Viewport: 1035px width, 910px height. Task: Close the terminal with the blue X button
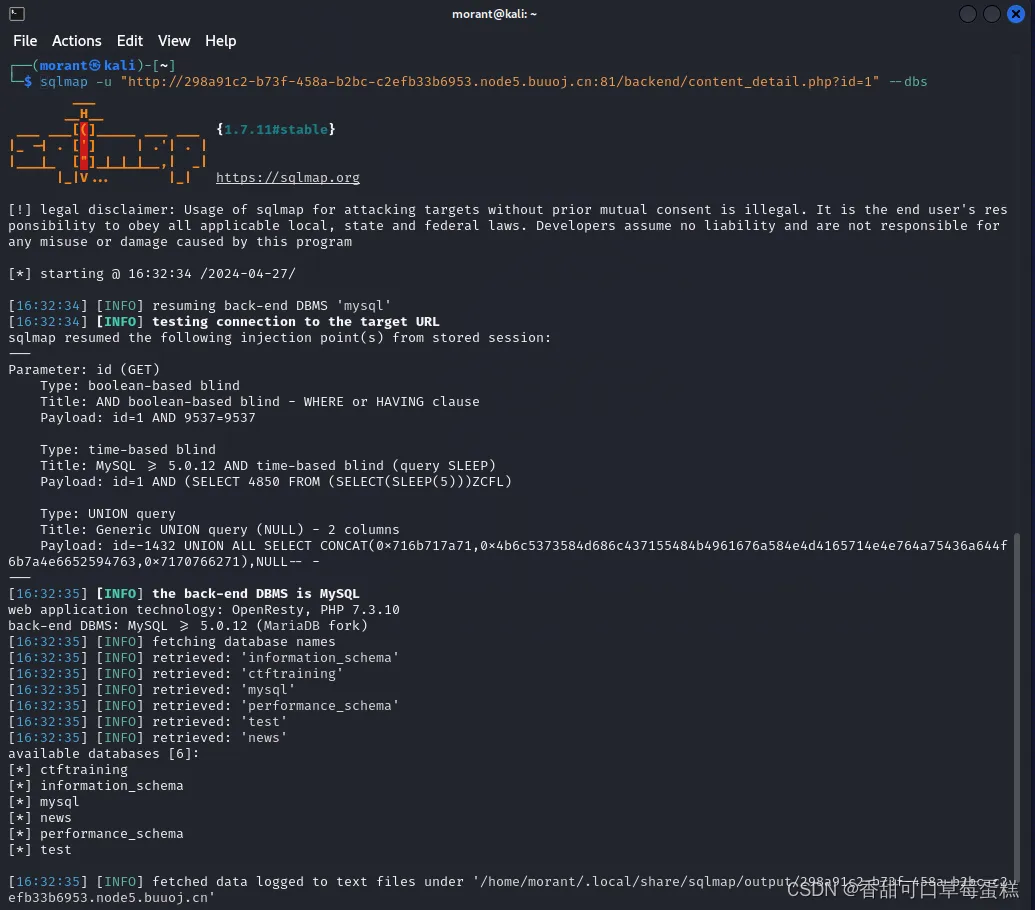click(1016, 14)
